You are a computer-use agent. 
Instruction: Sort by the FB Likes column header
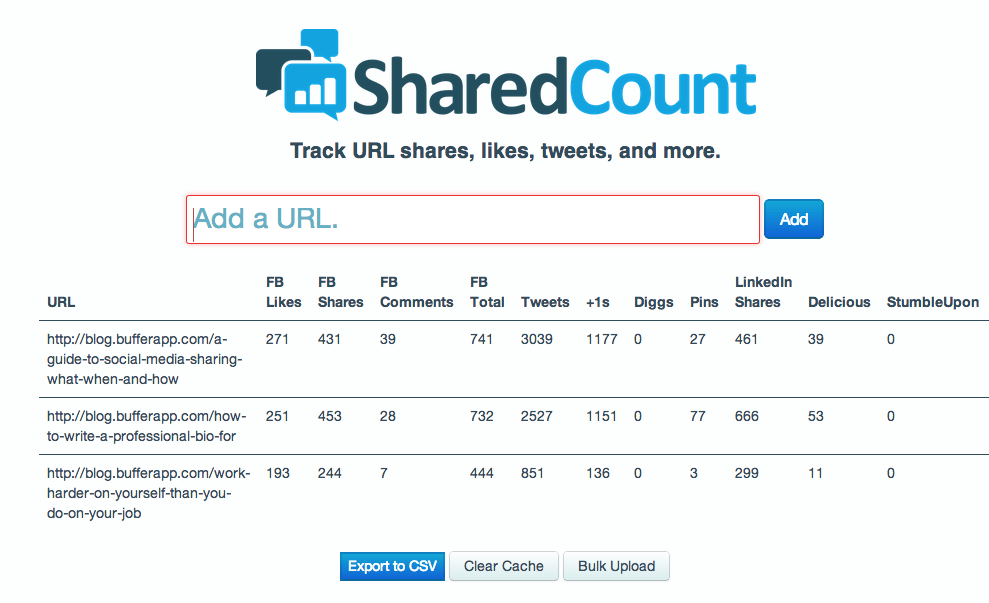point(283,292)
